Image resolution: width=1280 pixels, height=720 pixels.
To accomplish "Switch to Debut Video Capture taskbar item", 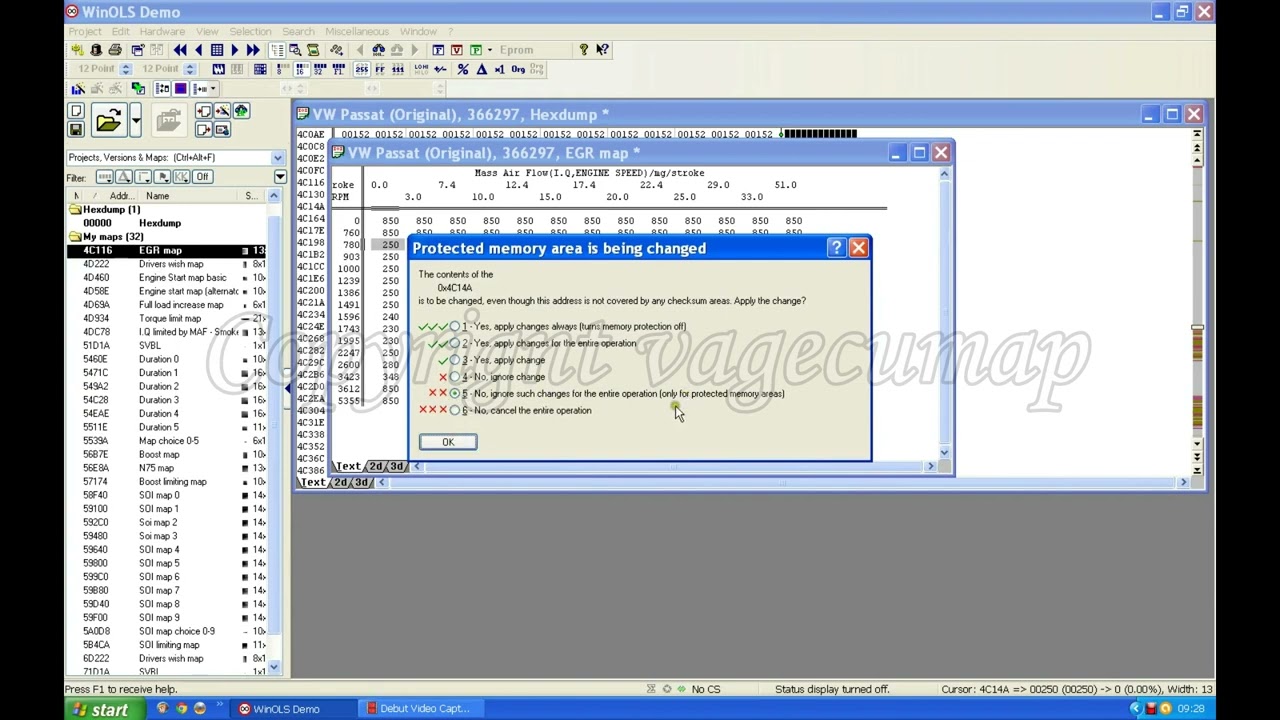I will point(420,709).
